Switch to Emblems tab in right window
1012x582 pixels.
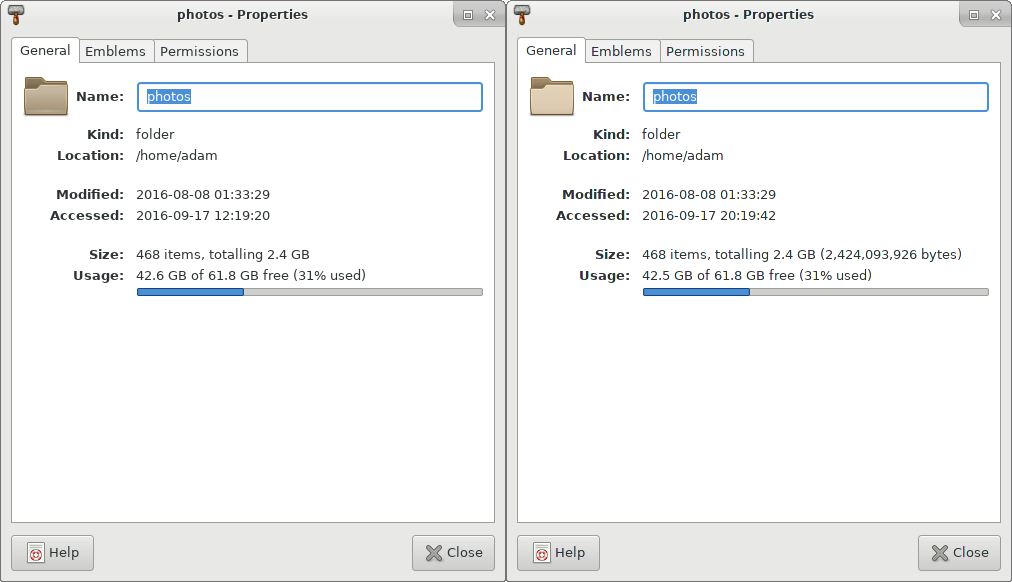(621, 51)
